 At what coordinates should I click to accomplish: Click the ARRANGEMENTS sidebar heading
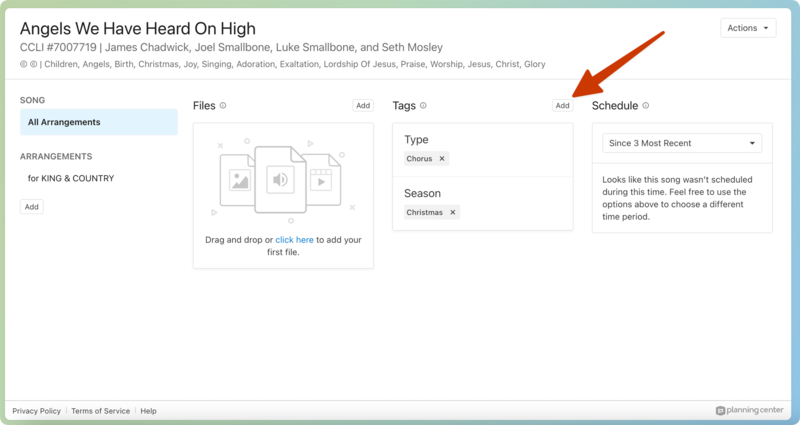point(56,157)
